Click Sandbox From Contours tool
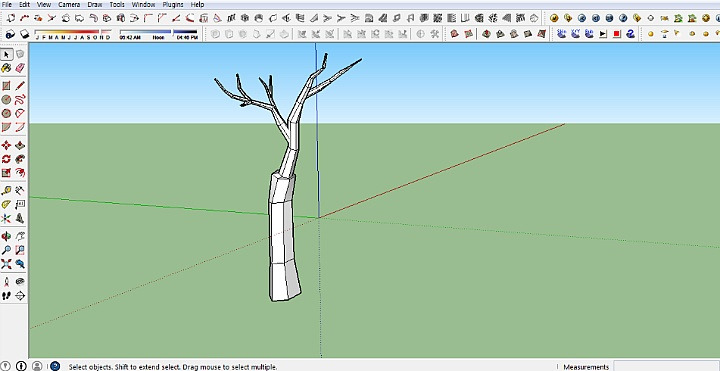720x371 pixels. (x=455, y=34)
